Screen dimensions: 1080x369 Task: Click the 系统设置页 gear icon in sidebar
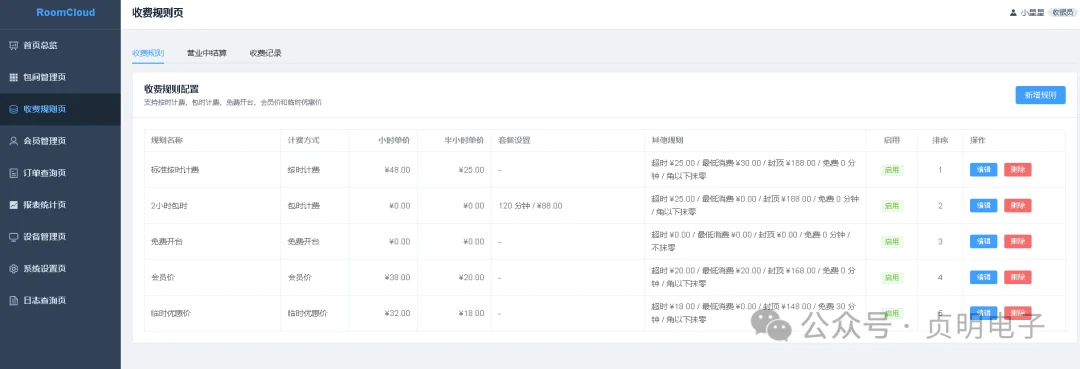pos(13,268)
